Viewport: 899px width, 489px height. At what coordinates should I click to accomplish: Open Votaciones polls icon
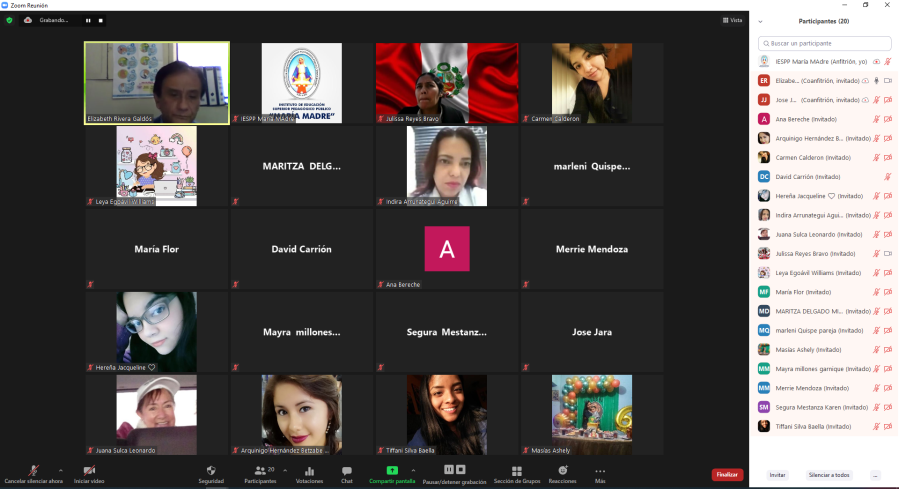(309, 471)
